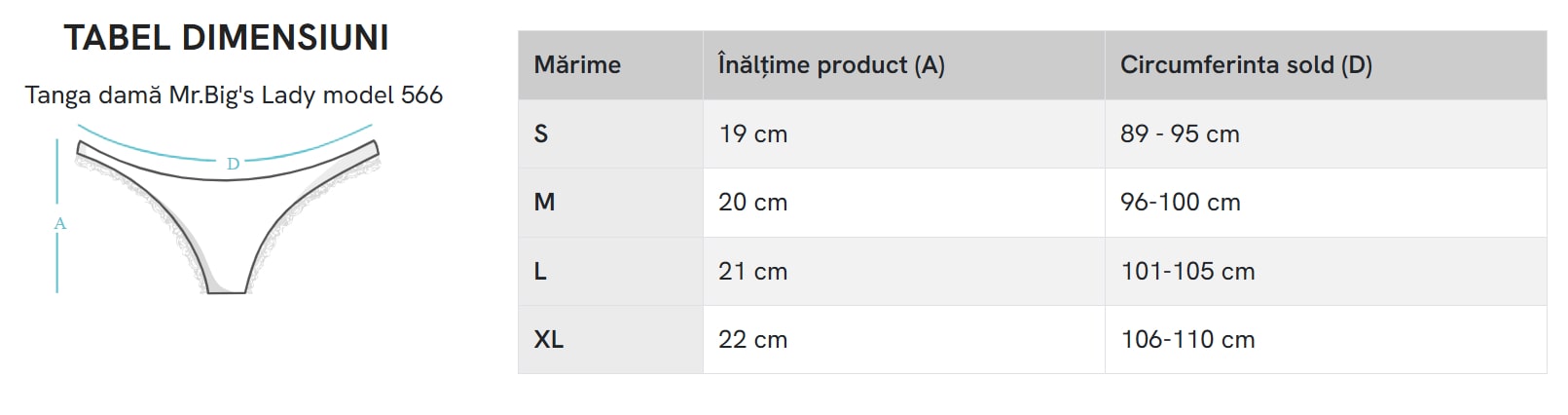Select the Circumferinta sold (D) column header
The height and width of the screenshot is (415, 1568).
(x=1245, y=65)
